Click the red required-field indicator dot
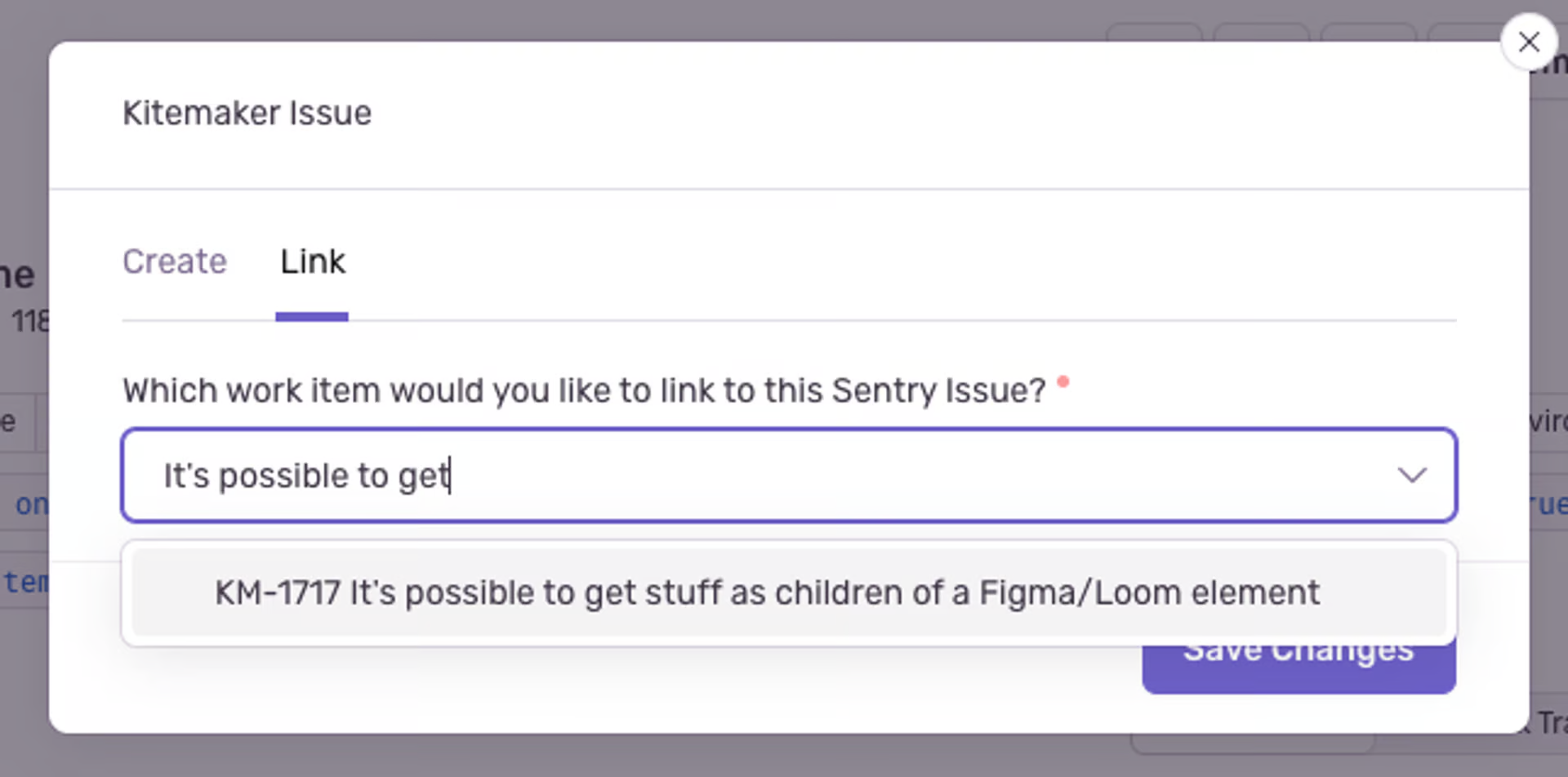This screenshot has width=1568, height=777. [x=1062, y=382]
